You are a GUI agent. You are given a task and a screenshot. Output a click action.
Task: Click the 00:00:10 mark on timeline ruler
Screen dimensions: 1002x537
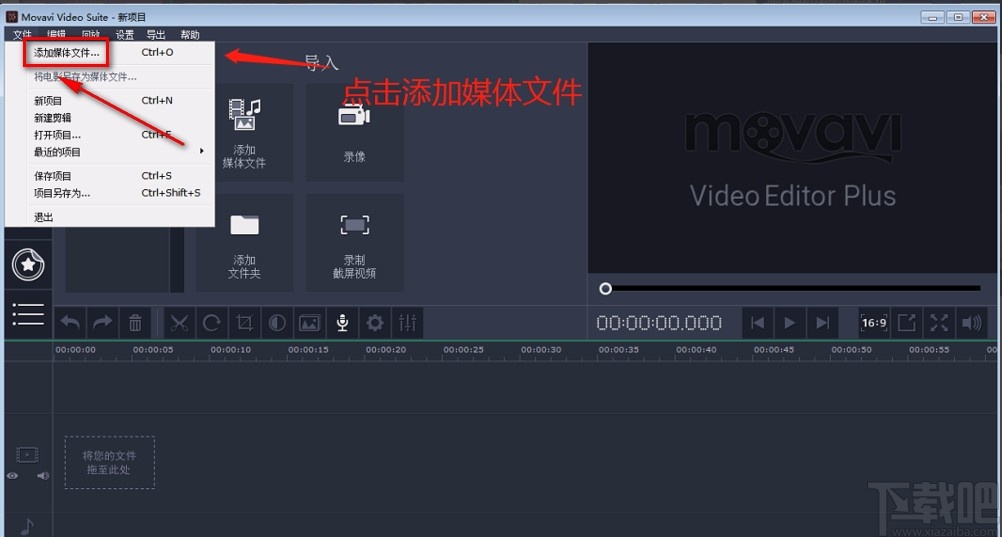click(x=231, y=350)
